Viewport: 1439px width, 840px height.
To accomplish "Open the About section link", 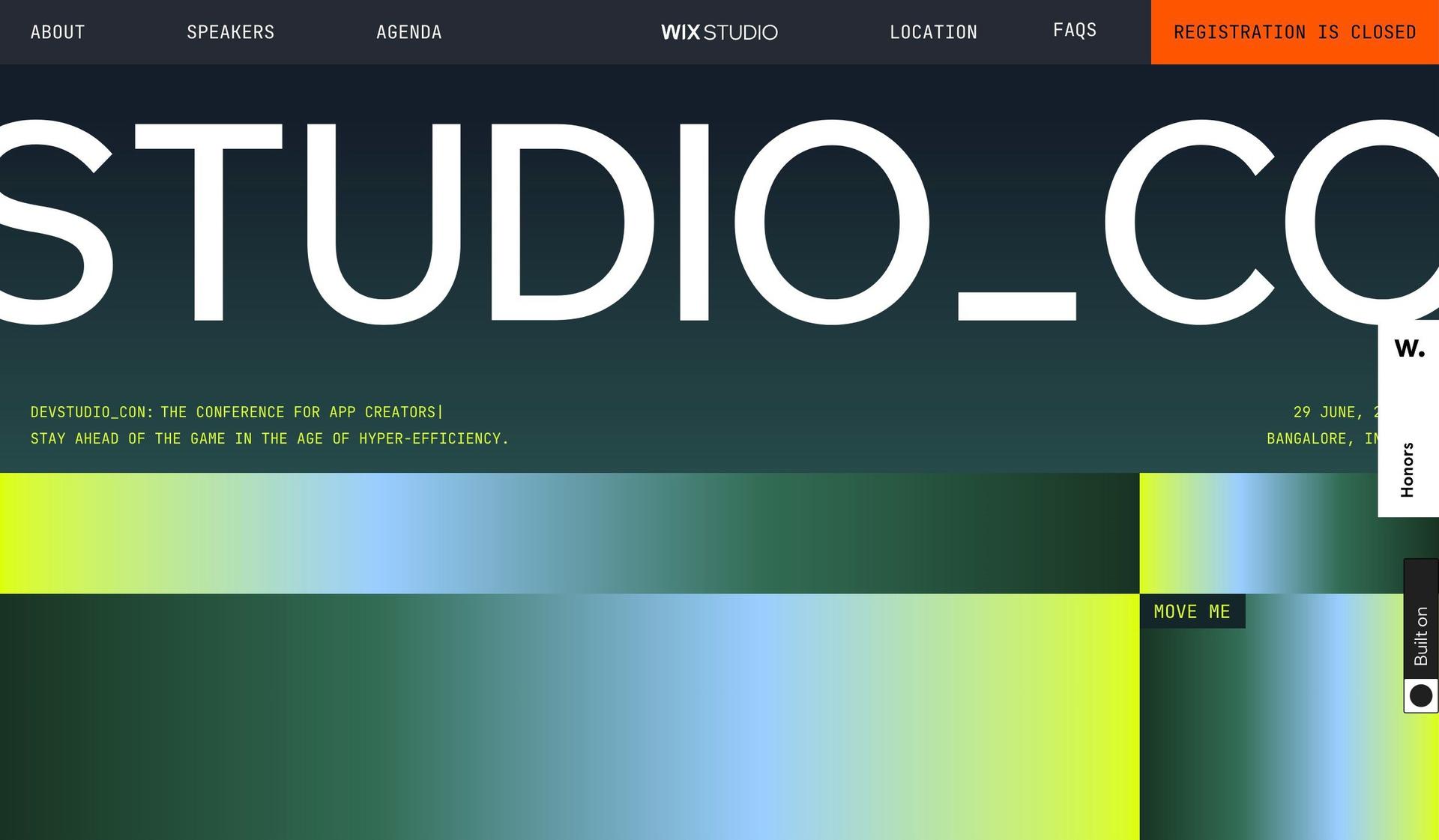I will point(58,32).
